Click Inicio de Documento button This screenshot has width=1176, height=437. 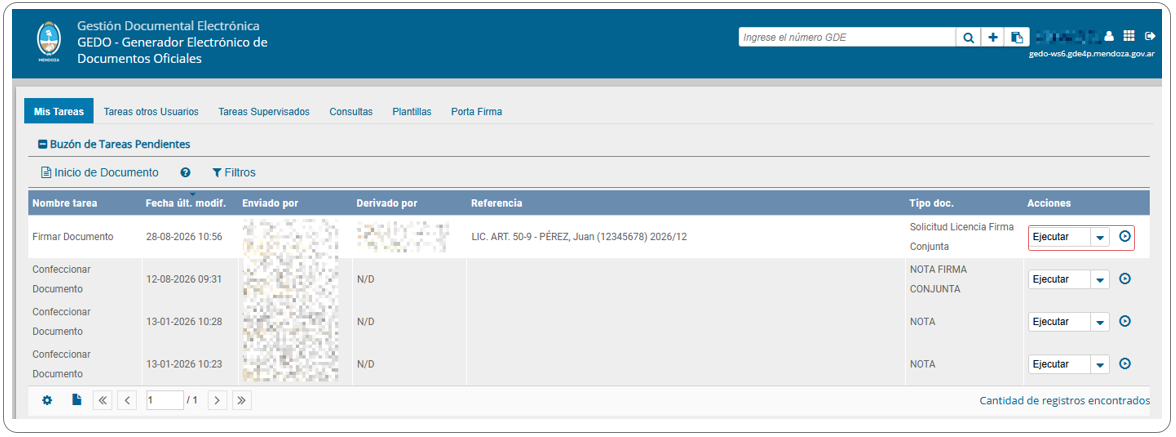pyautogui.click(x=100, y=172)
